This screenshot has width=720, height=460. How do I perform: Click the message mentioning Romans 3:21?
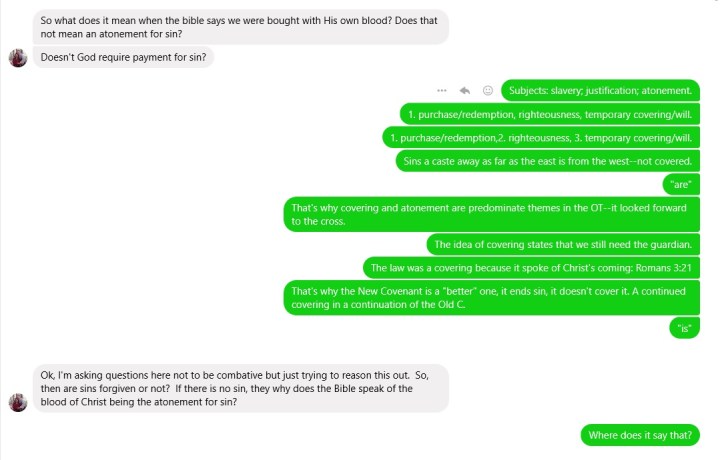(528, 267)
